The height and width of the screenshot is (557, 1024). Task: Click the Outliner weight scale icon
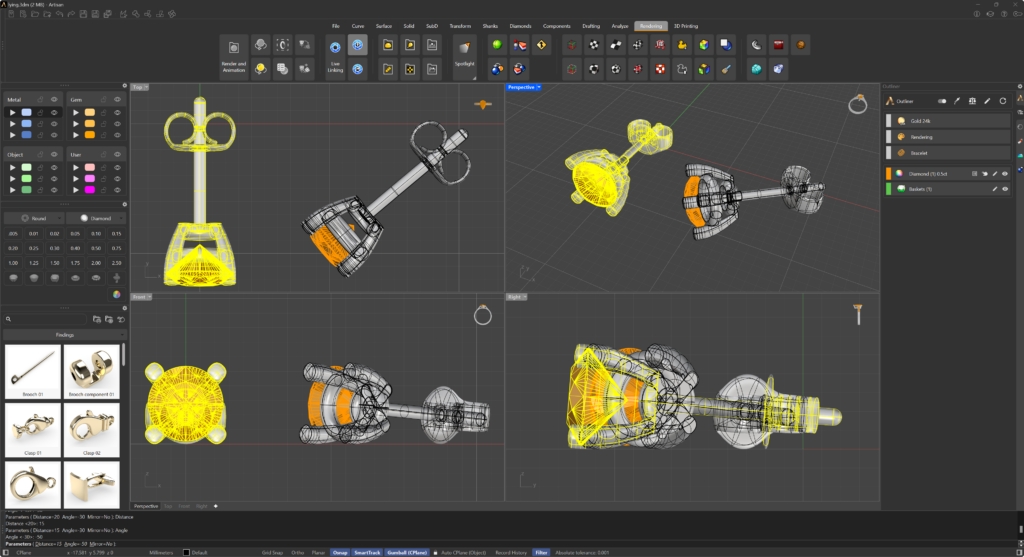[972, 101]
